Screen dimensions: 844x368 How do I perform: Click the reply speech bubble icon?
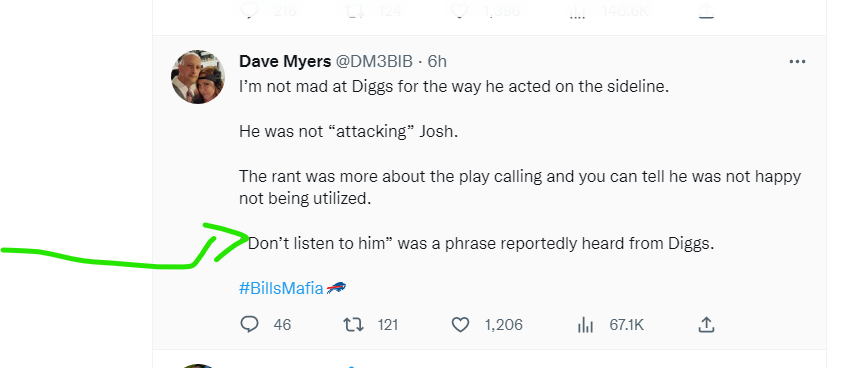click(x=249, y=324)
